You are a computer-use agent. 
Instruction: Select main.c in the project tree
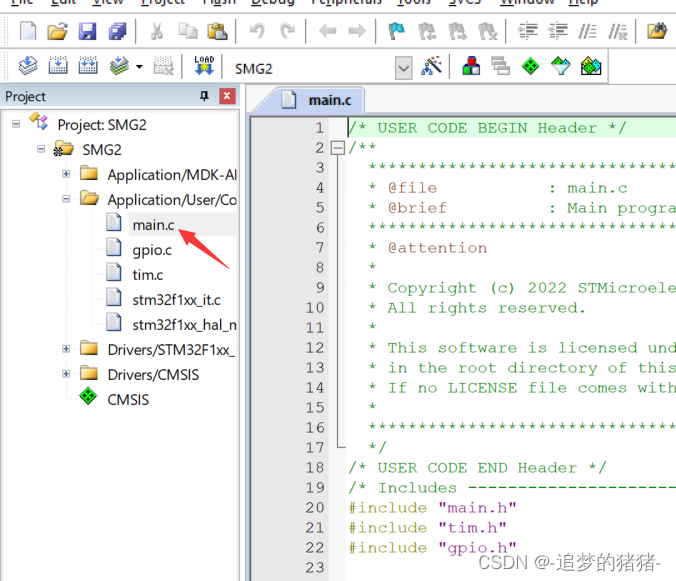click(x=153, y=225)
